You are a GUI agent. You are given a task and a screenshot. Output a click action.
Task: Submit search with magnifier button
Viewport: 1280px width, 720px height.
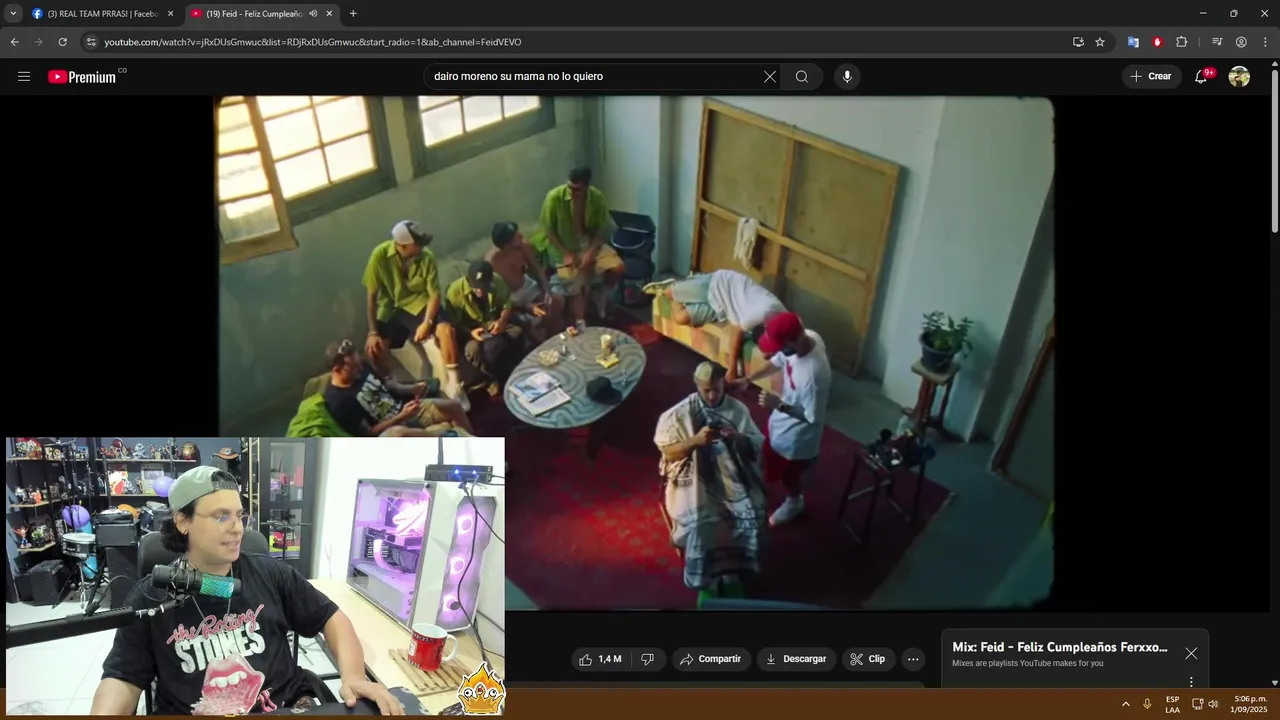(802, 76)
